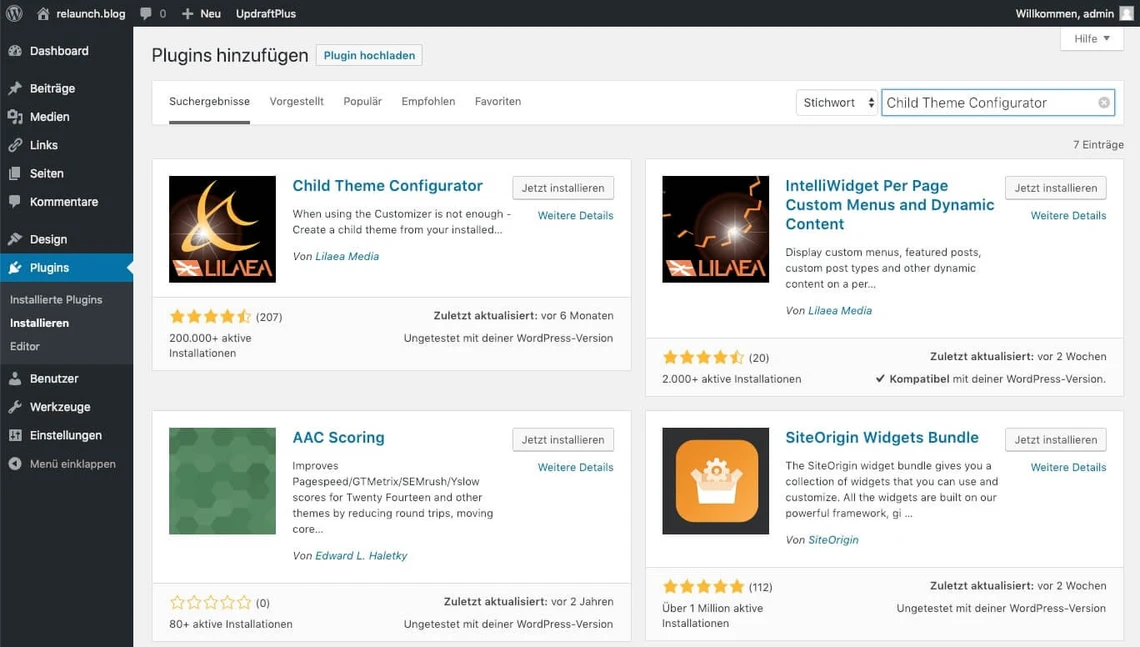The height and width of the screenshot is (647, 1140).
Task: Clear the plugin search field
Action: pos(1103,103)
